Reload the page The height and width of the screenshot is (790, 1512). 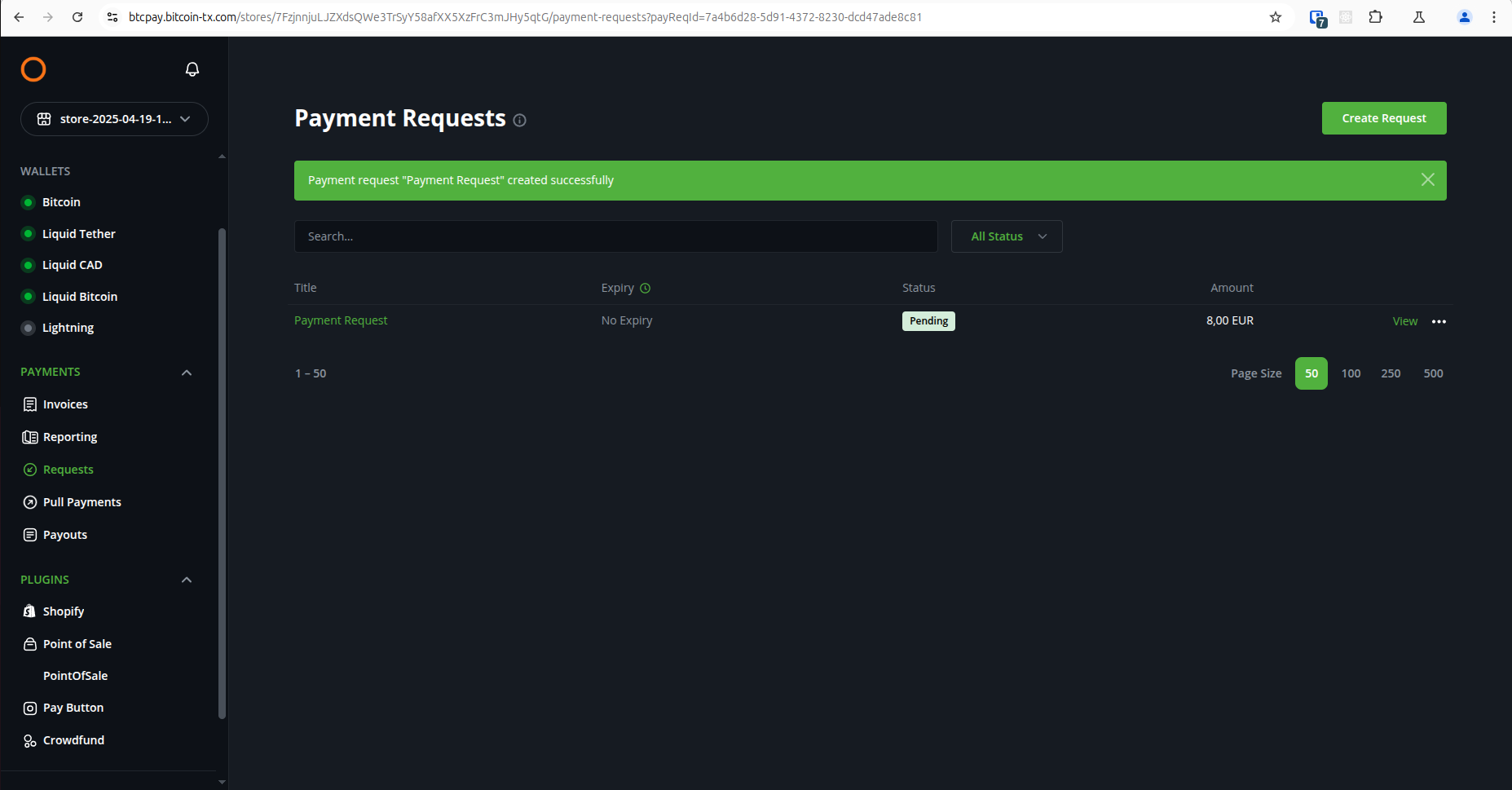(x=77, y=17)
